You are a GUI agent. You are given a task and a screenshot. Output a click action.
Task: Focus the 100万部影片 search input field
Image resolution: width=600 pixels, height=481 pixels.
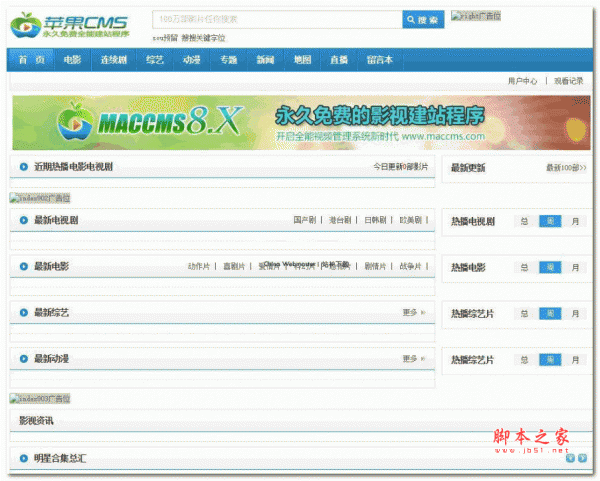click(x=277, y=20)
